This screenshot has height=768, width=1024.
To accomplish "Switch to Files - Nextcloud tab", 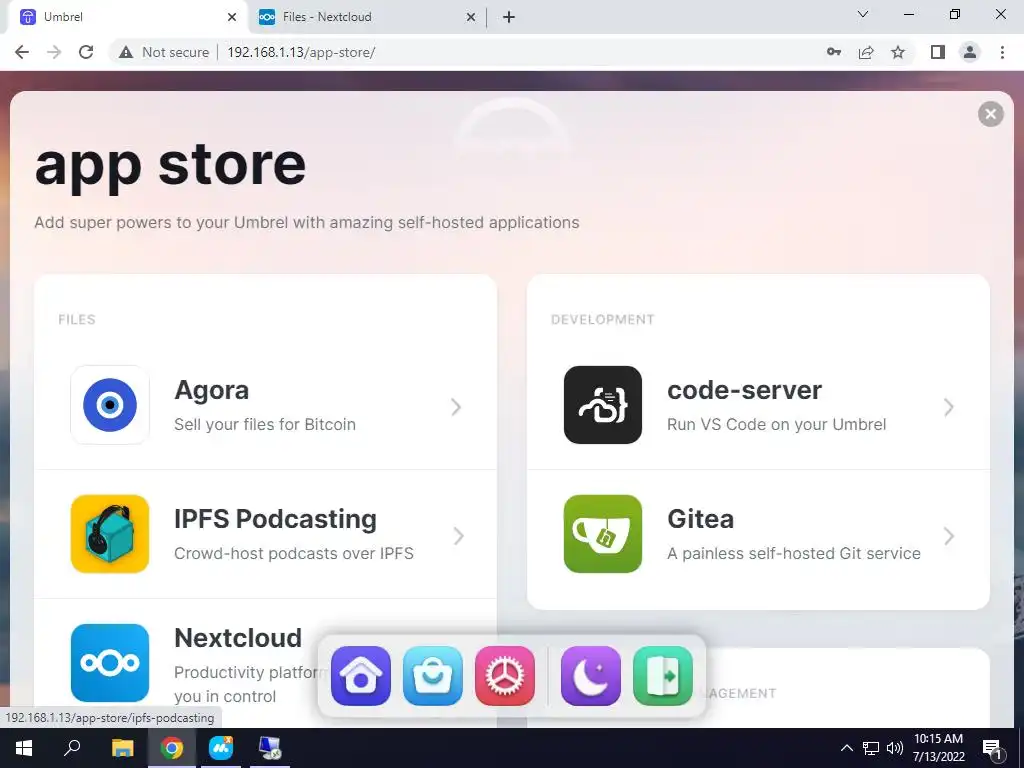I will pyautogui.click(x=366, y=17).
